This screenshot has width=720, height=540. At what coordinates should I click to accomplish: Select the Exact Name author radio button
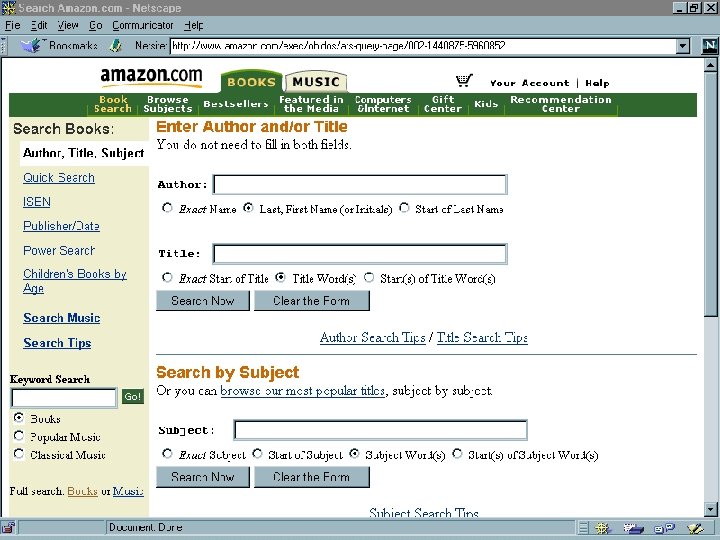pyautogui.click(x=167, y=208)
